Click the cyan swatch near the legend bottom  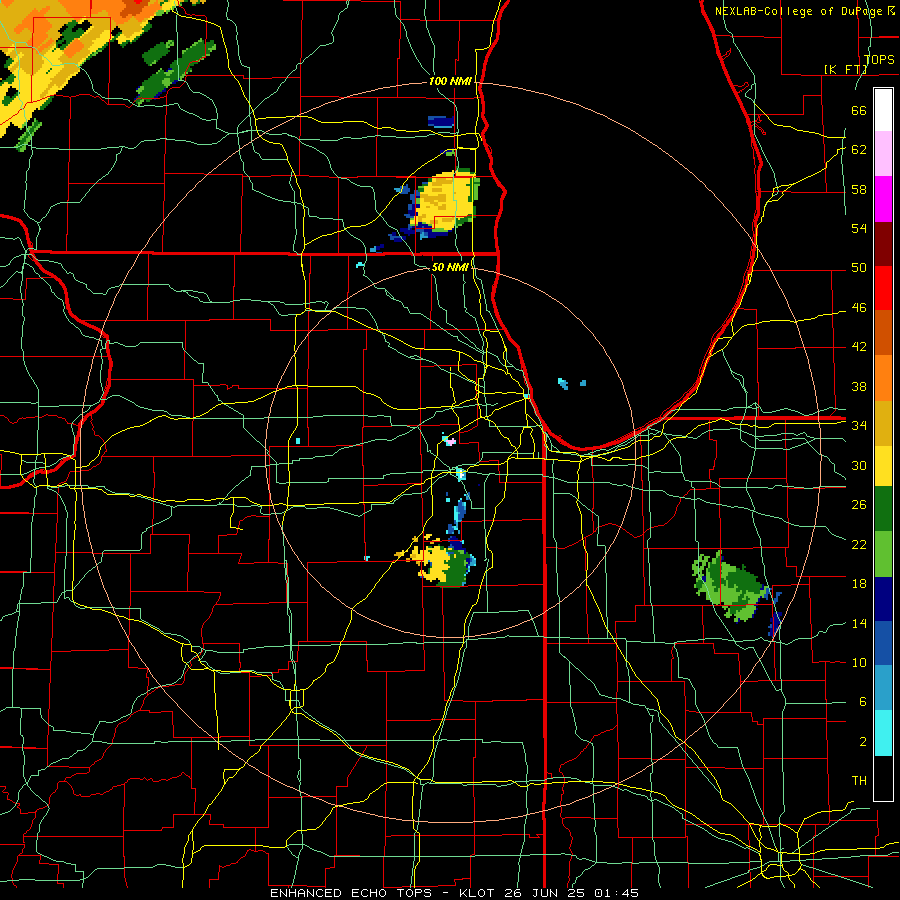[883, 733]
